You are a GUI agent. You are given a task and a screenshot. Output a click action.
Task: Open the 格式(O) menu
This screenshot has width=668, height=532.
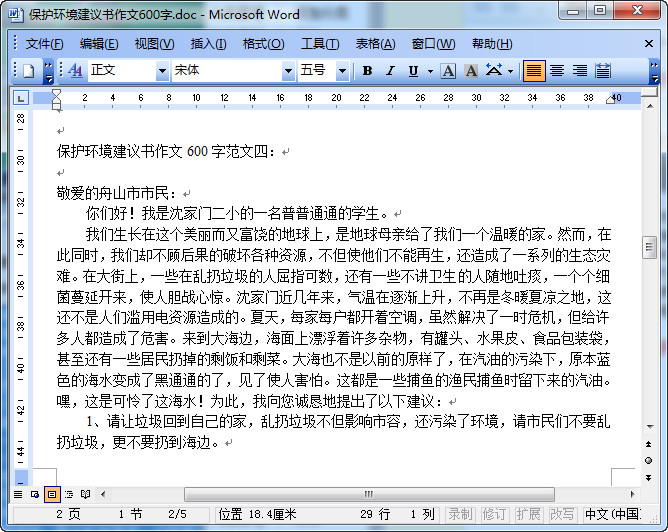click(263, 44)
